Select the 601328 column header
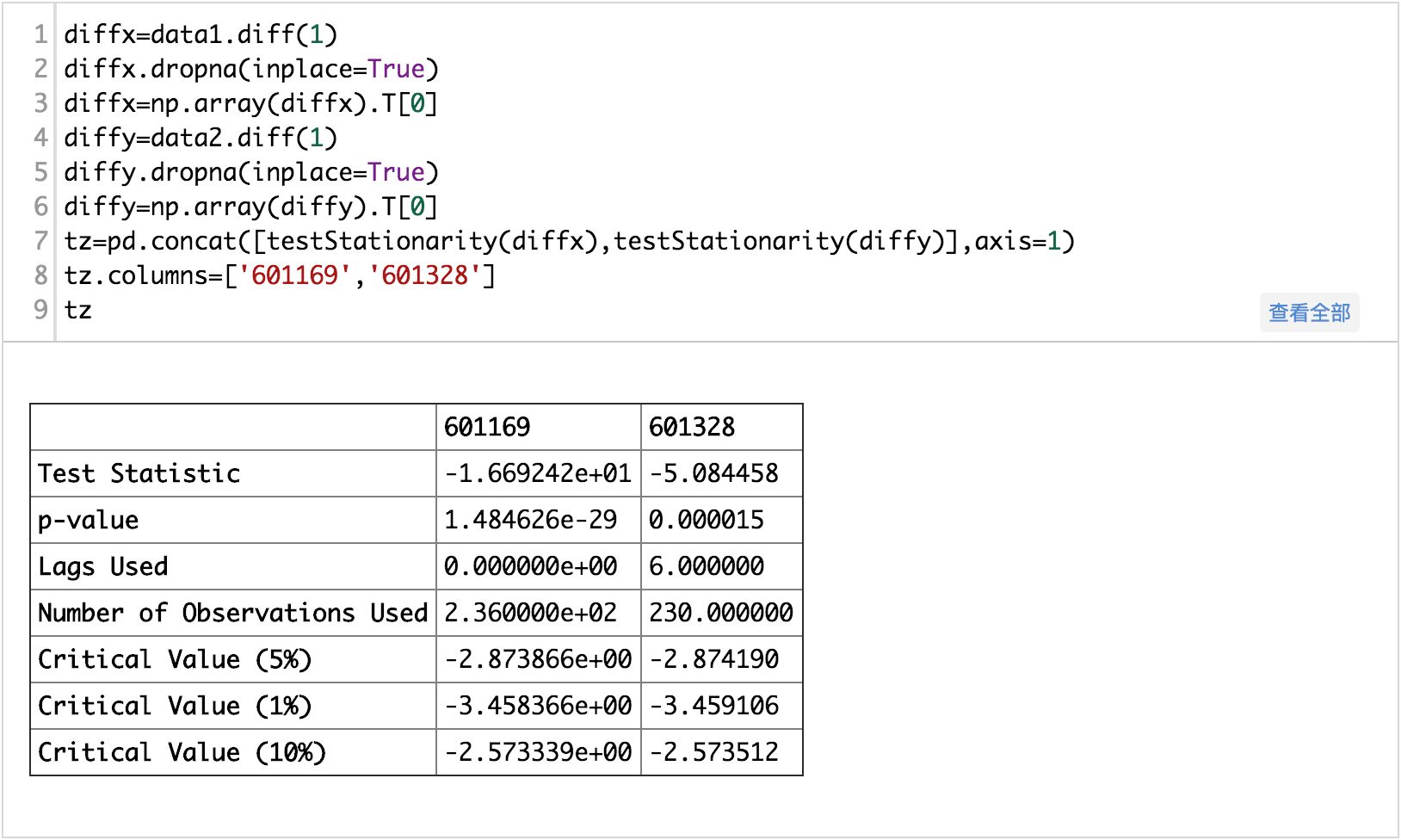 pyautogui.click(x=692, y=427)
